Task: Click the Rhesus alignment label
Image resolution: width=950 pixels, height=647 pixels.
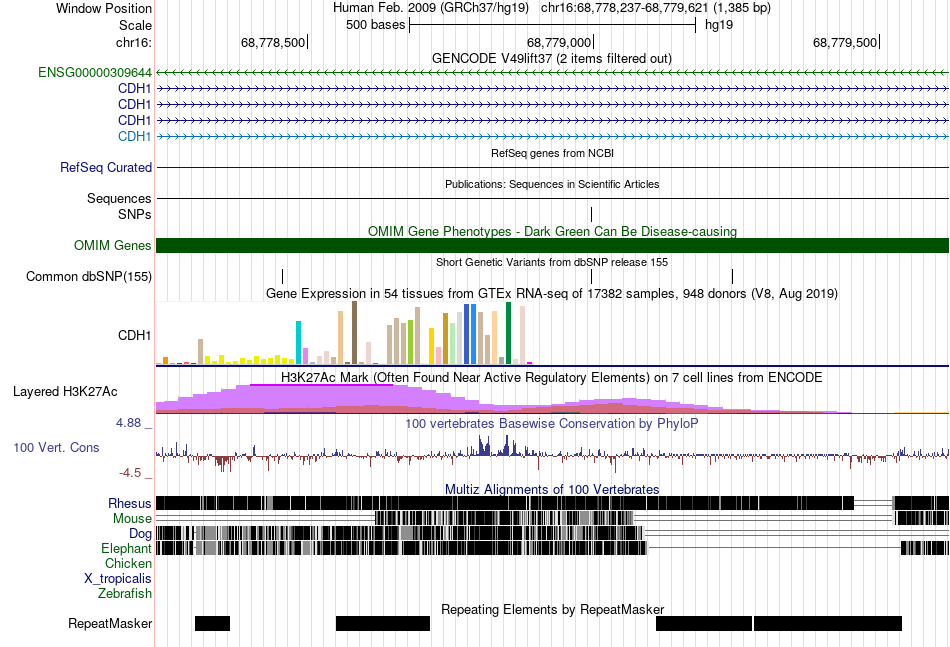Action: [130, 503]
